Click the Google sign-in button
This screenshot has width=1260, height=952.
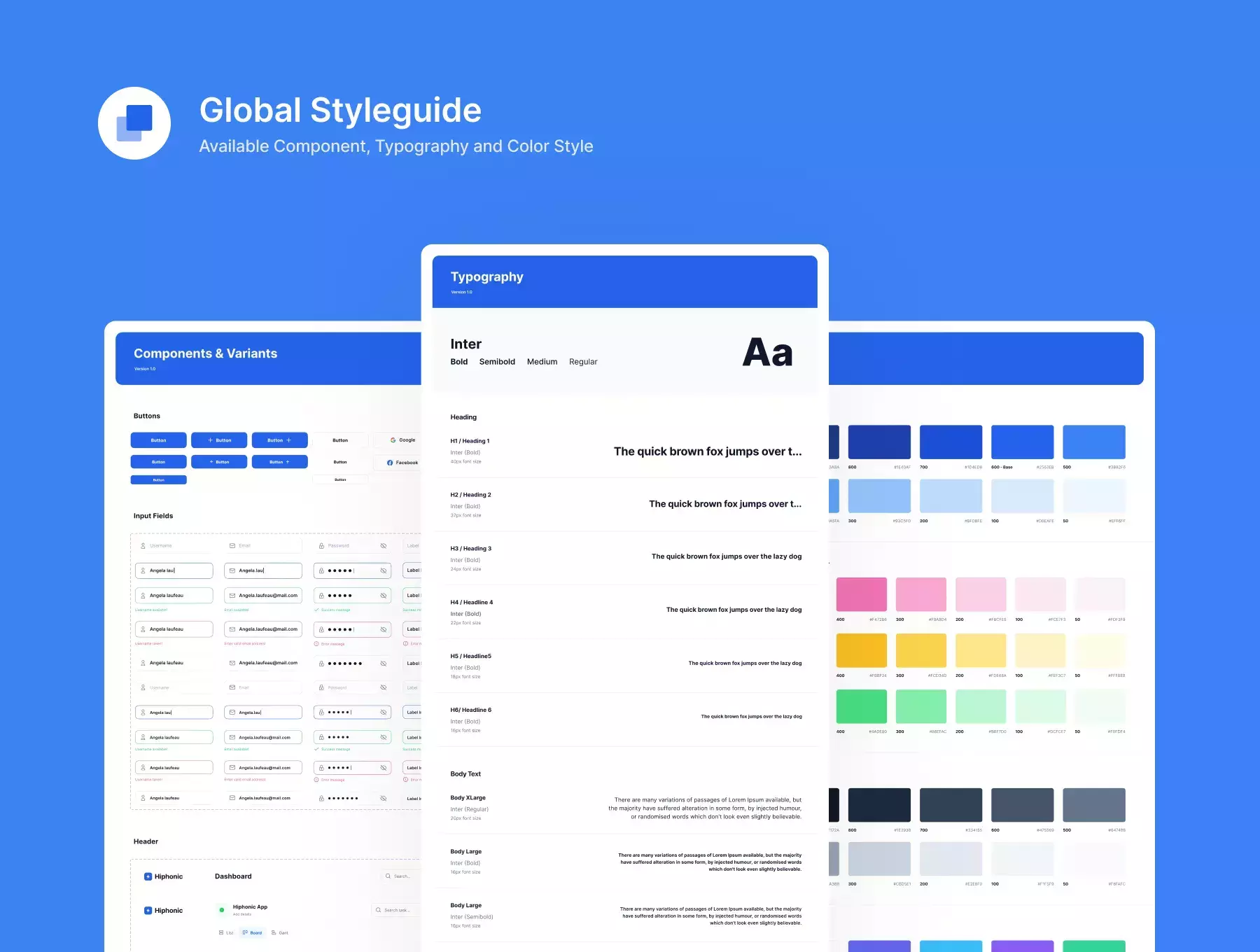[398, 440]
